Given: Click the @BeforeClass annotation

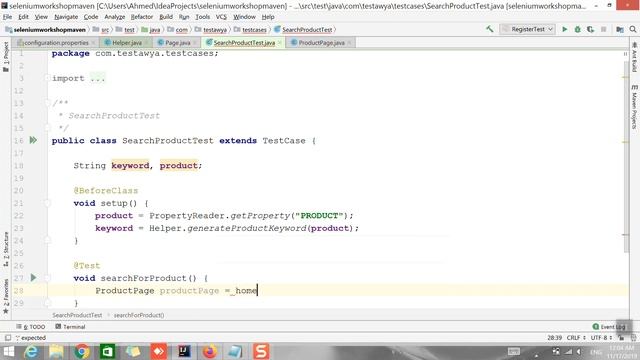Looking at the screenshot, I should (x=106, y=191).
